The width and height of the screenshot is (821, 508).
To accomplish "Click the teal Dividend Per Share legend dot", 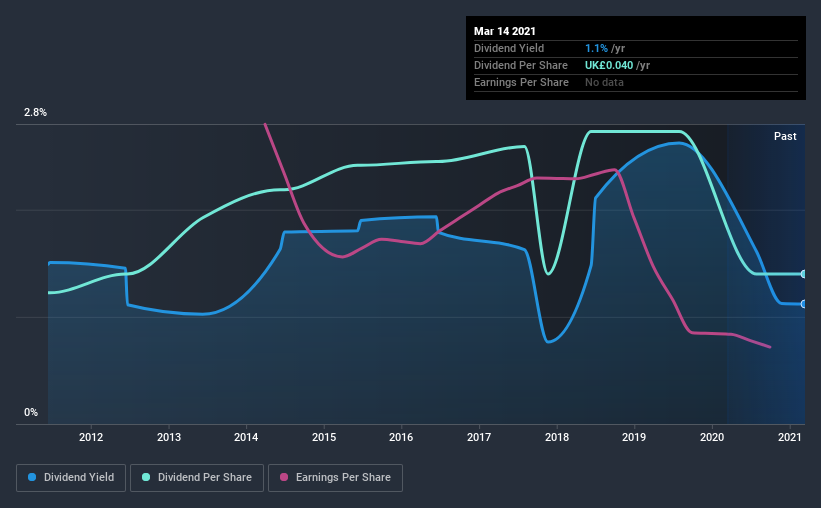I will pyautogui.click(x=146, y=477).
